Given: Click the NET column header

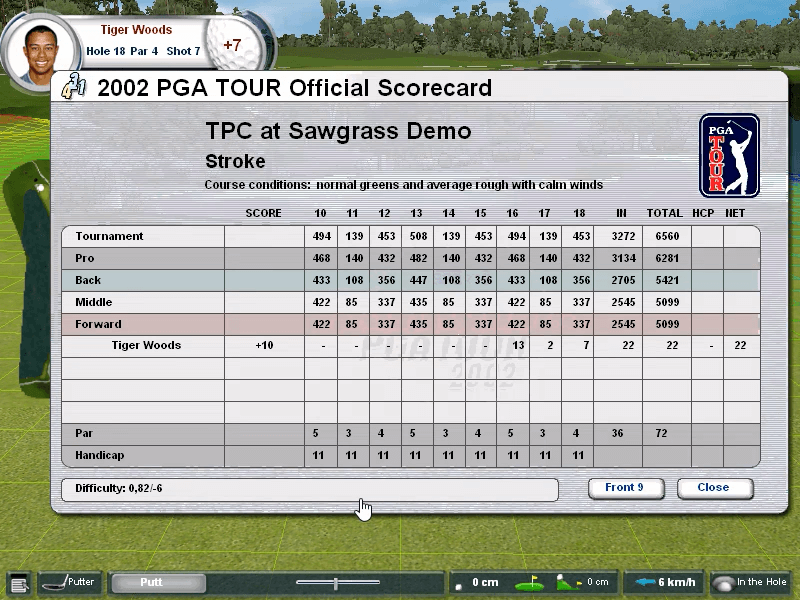Looking at the screenshot, I should click(735, 213).
